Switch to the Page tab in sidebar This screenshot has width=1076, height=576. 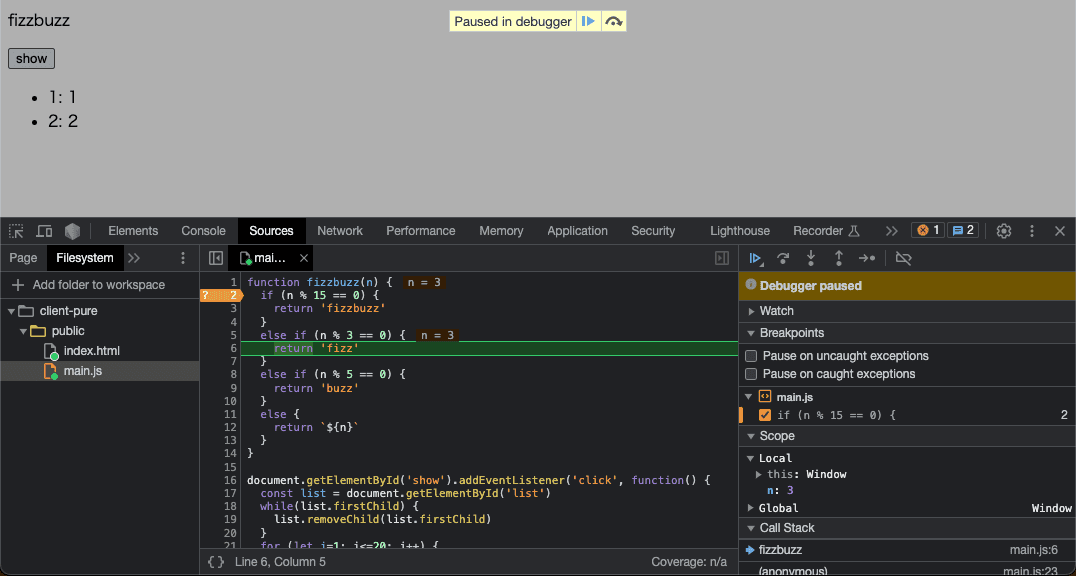pyautogui.click(x=22, y=258)
